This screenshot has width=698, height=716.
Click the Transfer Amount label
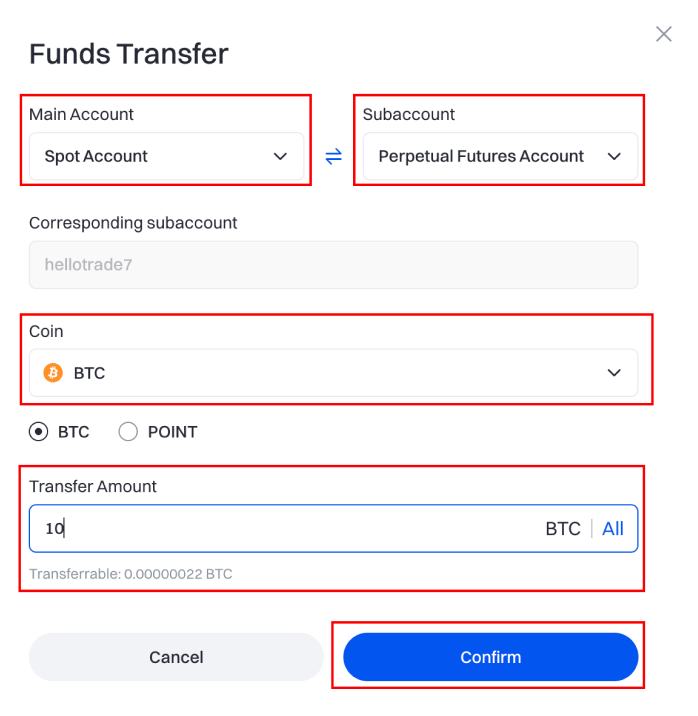point(93,486)
